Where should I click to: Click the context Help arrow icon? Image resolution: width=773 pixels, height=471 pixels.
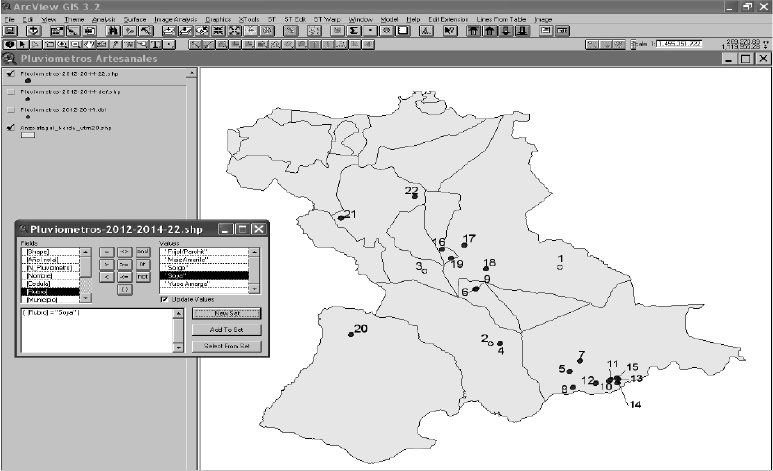tap(449, 31)
